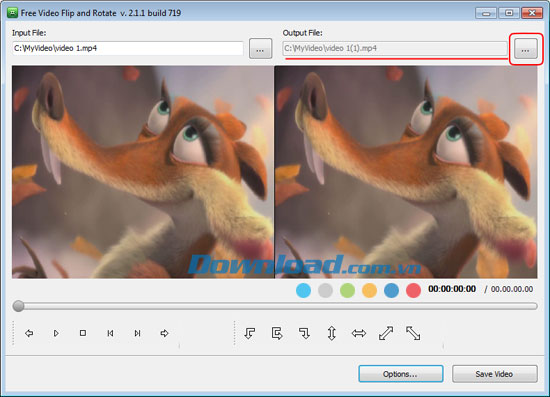Click the Input File path field
550x397 pixels.
pyautogui.click(x=128, y=48)
